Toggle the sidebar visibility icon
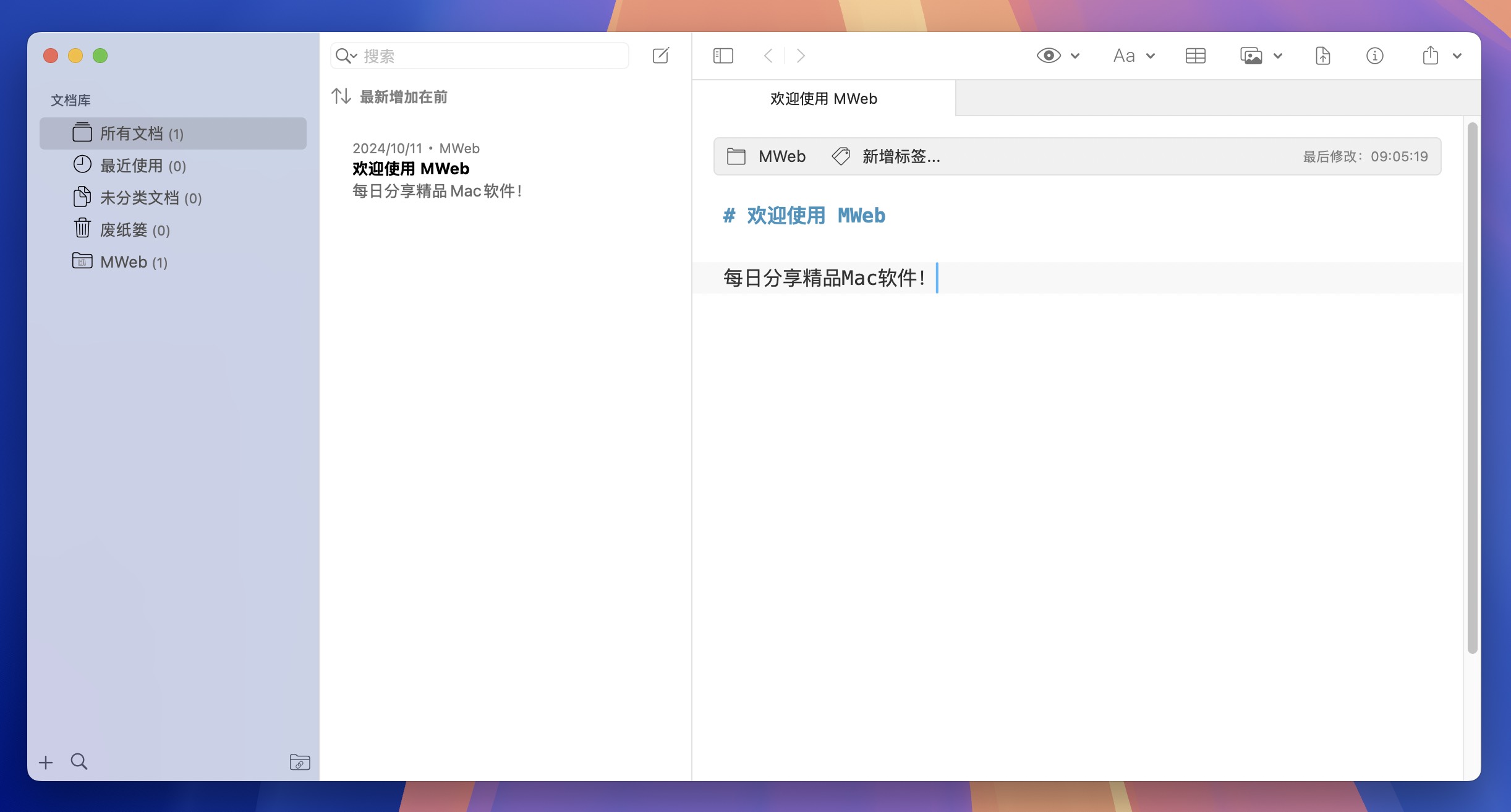Screen dimensions: 1511x812 (x=723, y=56)
